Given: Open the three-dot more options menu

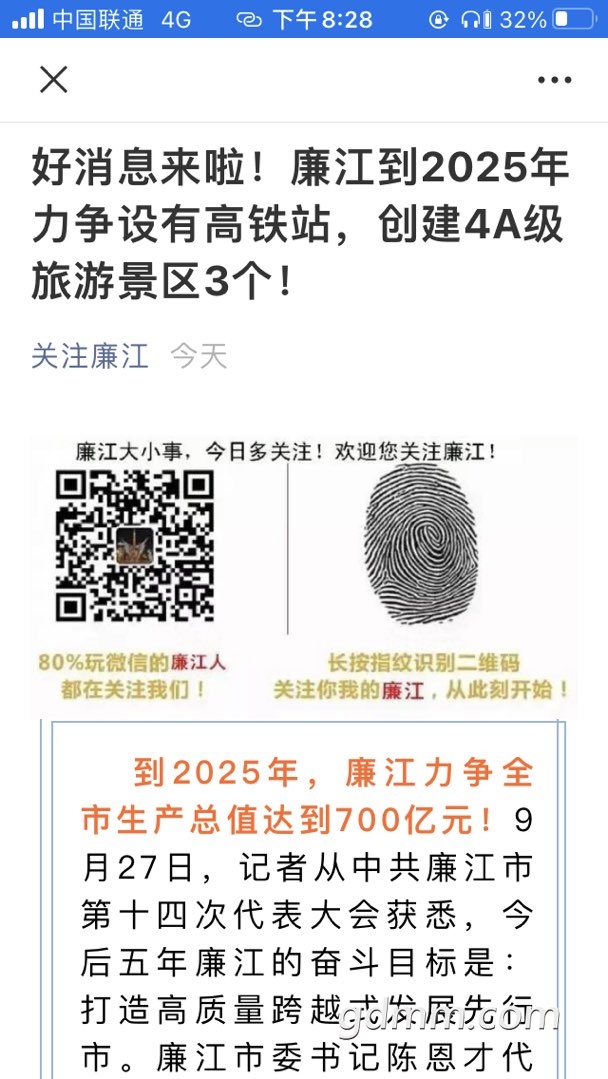Looking at the screenshot, I should [554, 80].
